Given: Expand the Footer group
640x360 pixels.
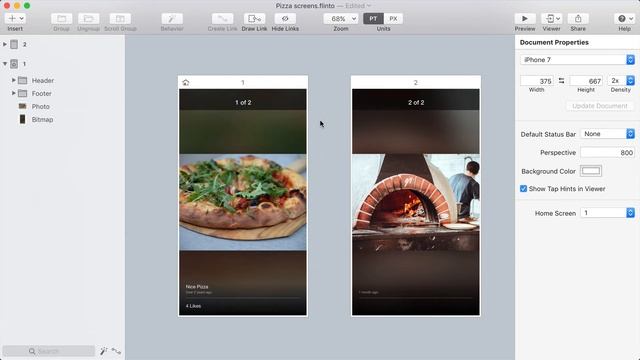Looking at the screenshot, I should point(13,93).
